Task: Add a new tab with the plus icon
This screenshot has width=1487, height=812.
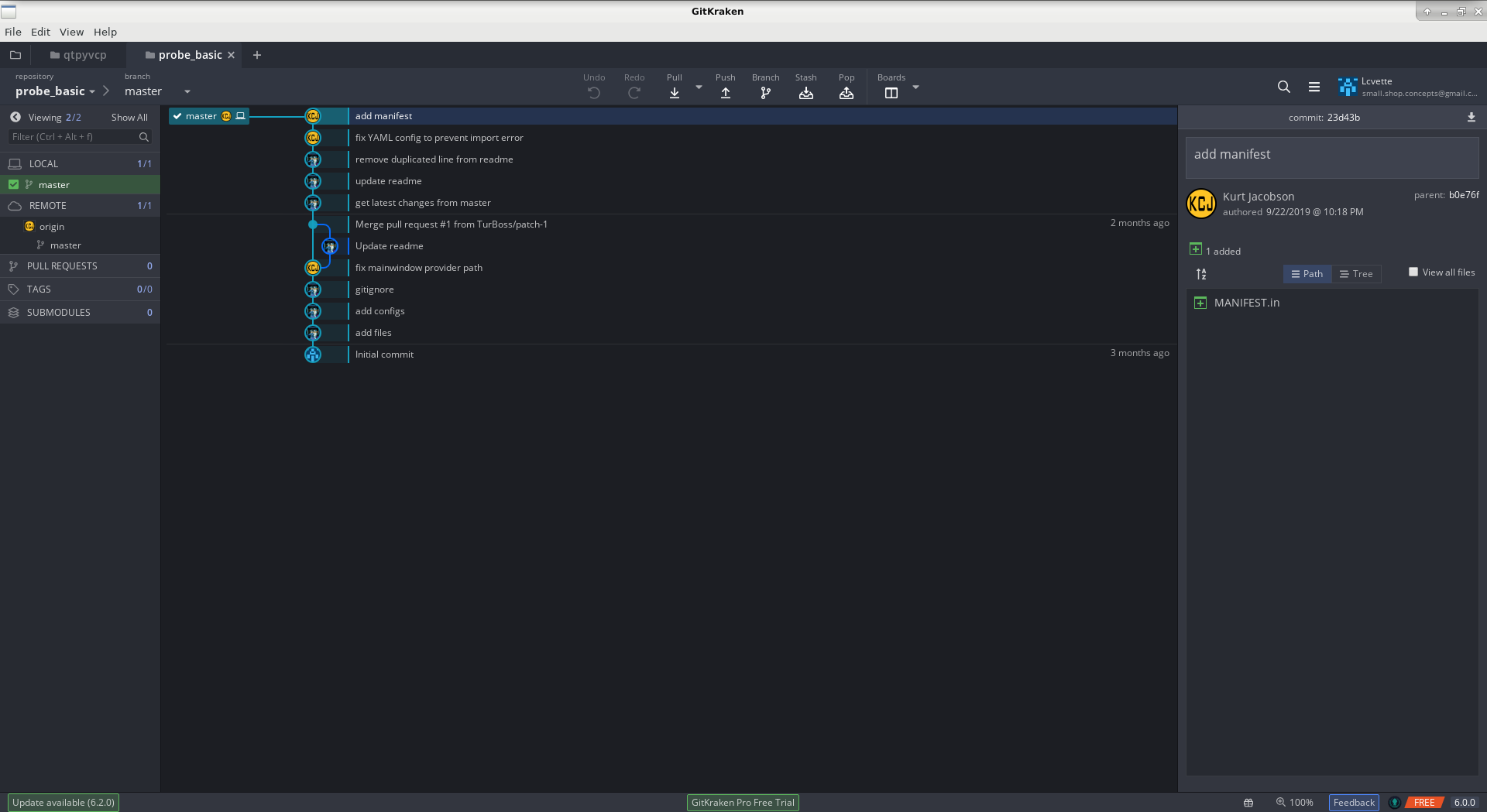Action: [x=257, y=55]
